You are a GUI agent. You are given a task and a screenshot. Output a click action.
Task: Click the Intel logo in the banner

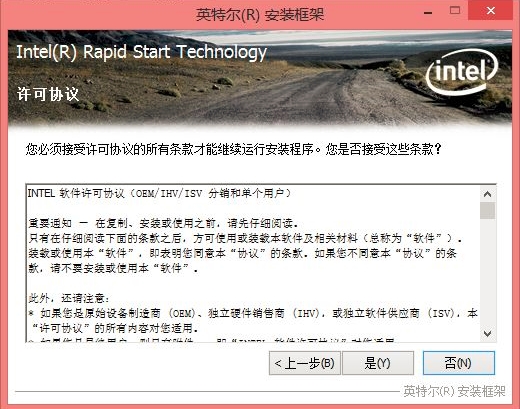pyautogui.click(x=462, y=71)
